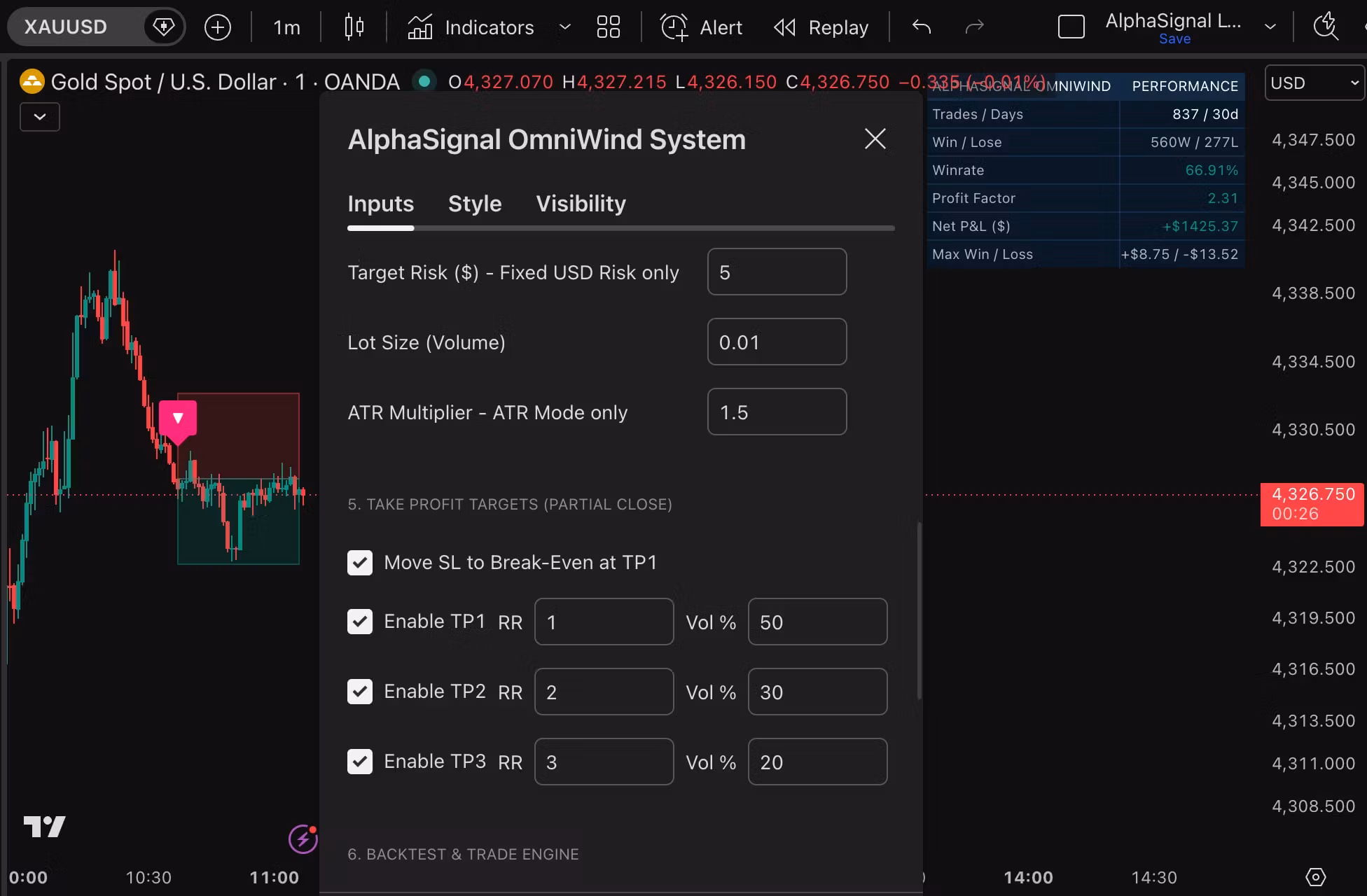This screenshot has width=1367, height=896.
Task: Close the OmniWind System settings dialog
Action: pos(875,139)
